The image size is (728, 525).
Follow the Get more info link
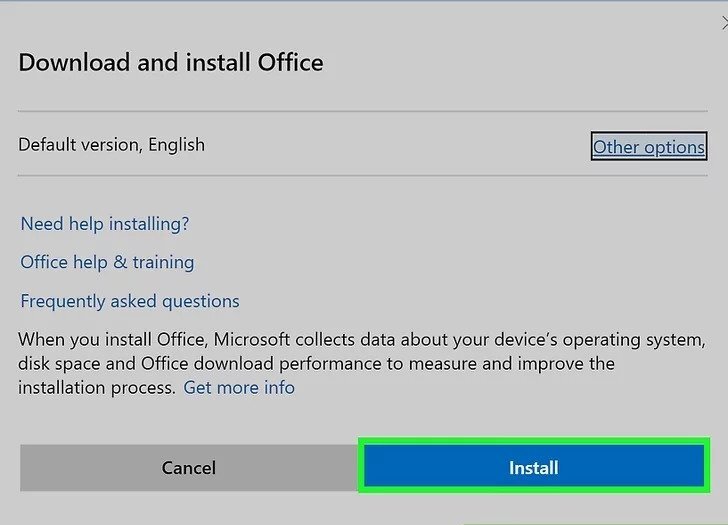pos(239,387)
